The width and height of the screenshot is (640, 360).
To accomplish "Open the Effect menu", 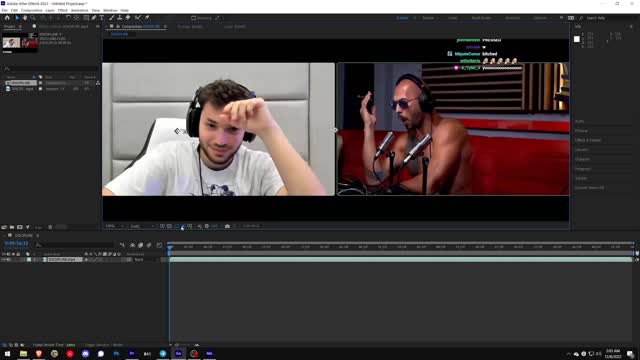I will 62,10.
